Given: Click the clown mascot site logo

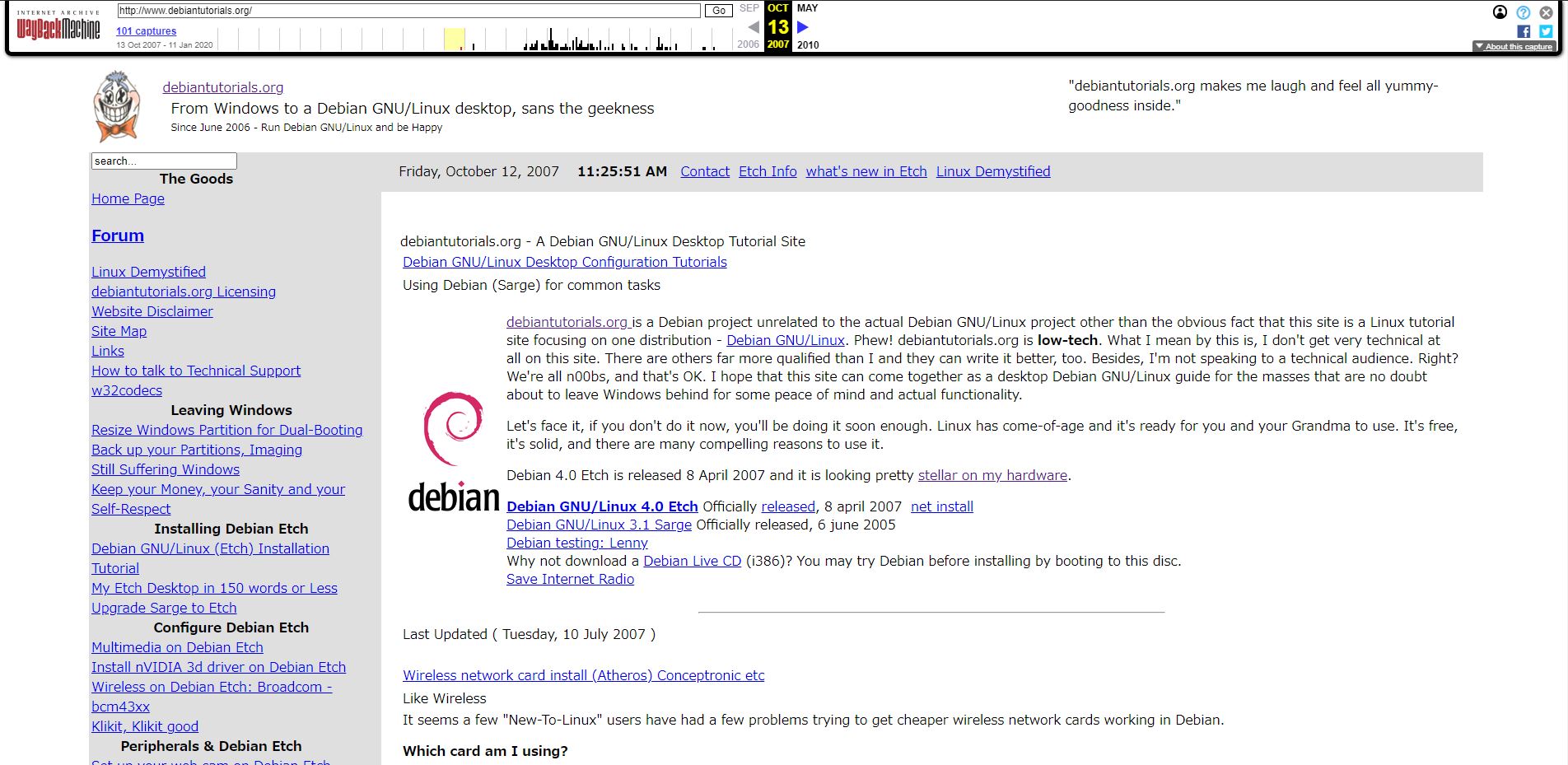Looking at the screenshot, I should (x=115, y=107).
